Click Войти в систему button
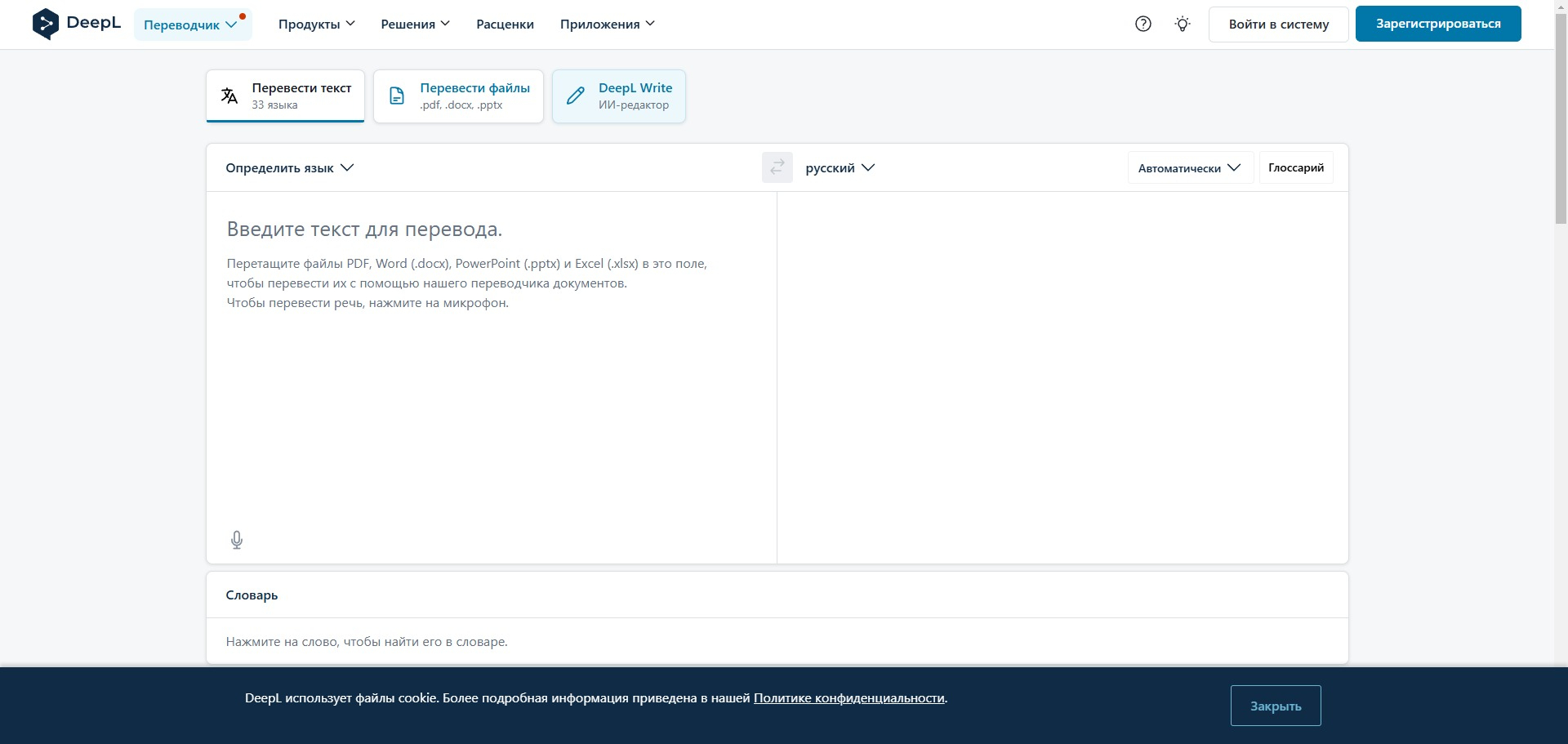 1279,25
